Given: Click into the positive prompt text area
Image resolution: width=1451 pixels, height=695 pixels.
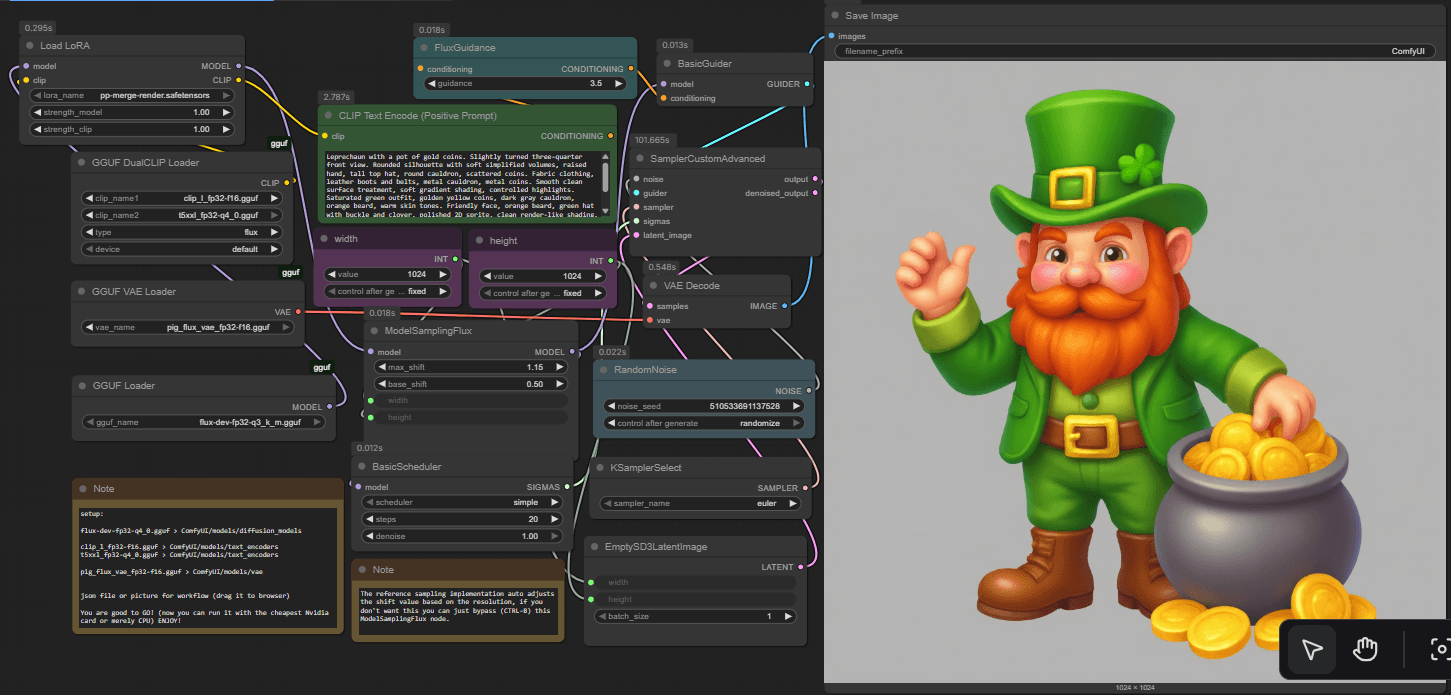Looking at the screenshot, I should [461, 185].
